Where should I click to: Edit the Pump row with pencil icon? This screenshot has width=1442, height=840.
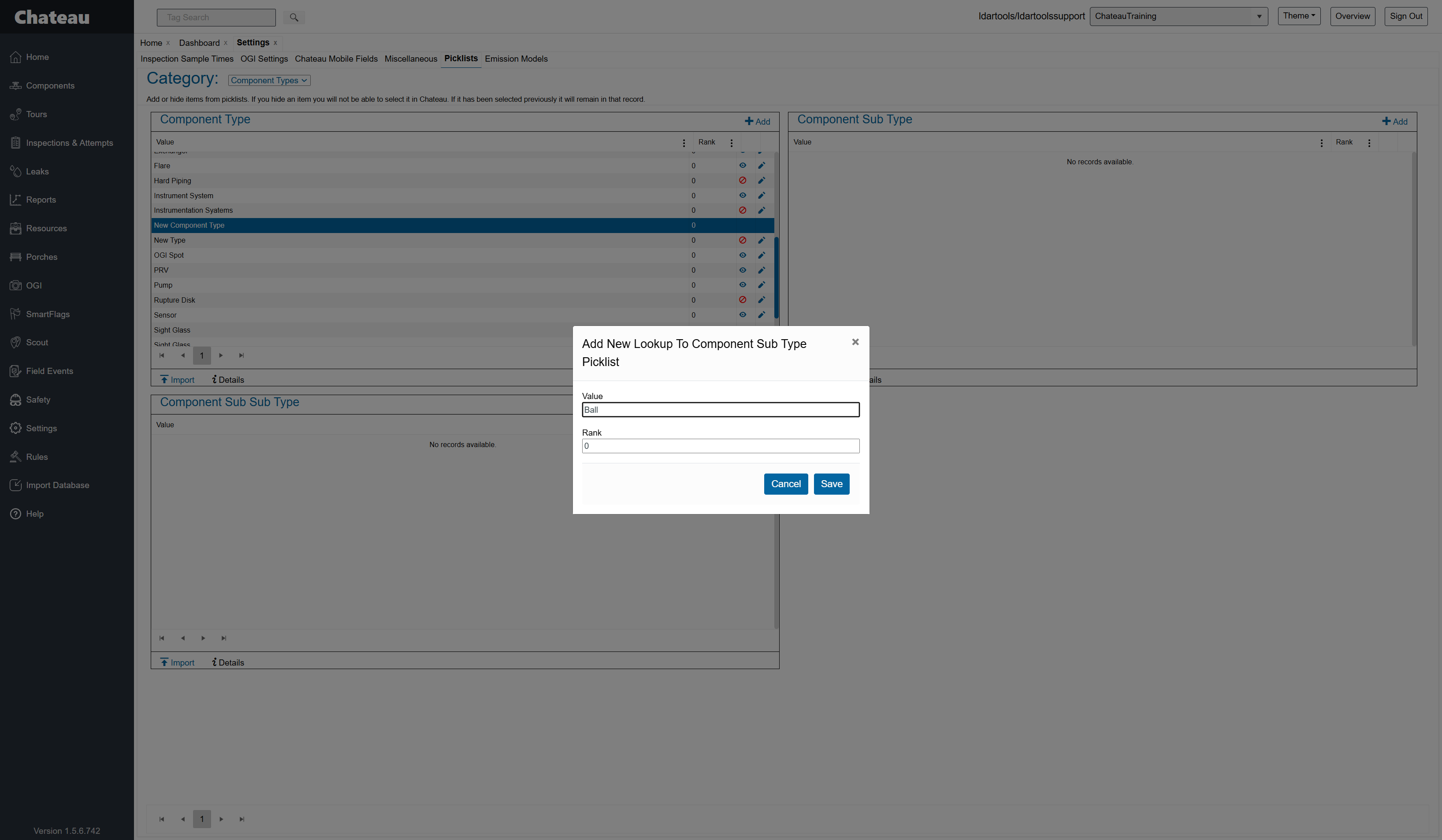click(x=762, y=285)
